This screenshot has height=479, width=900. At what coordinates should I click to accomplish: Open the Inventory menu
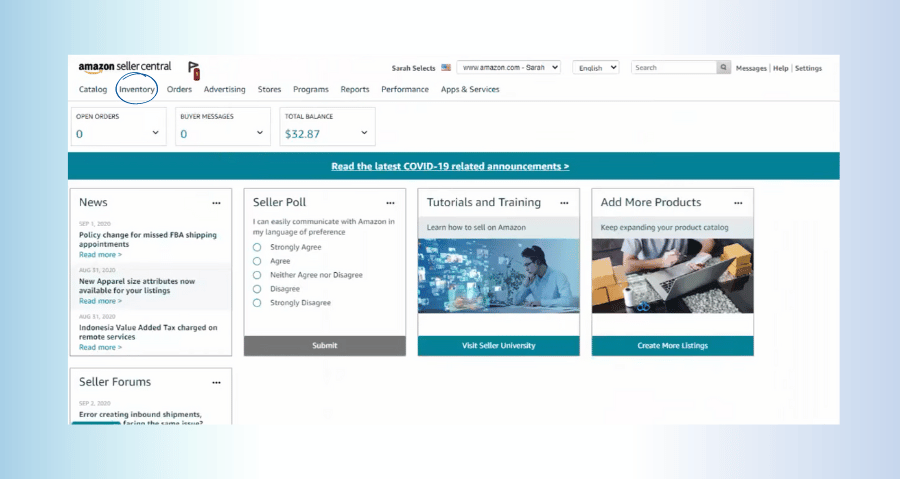(137, 89)
